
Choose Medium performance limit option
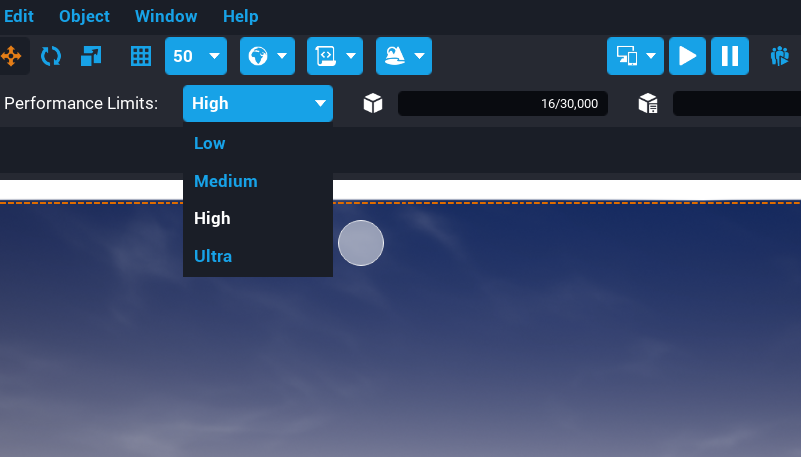click(x=226, y=181)
